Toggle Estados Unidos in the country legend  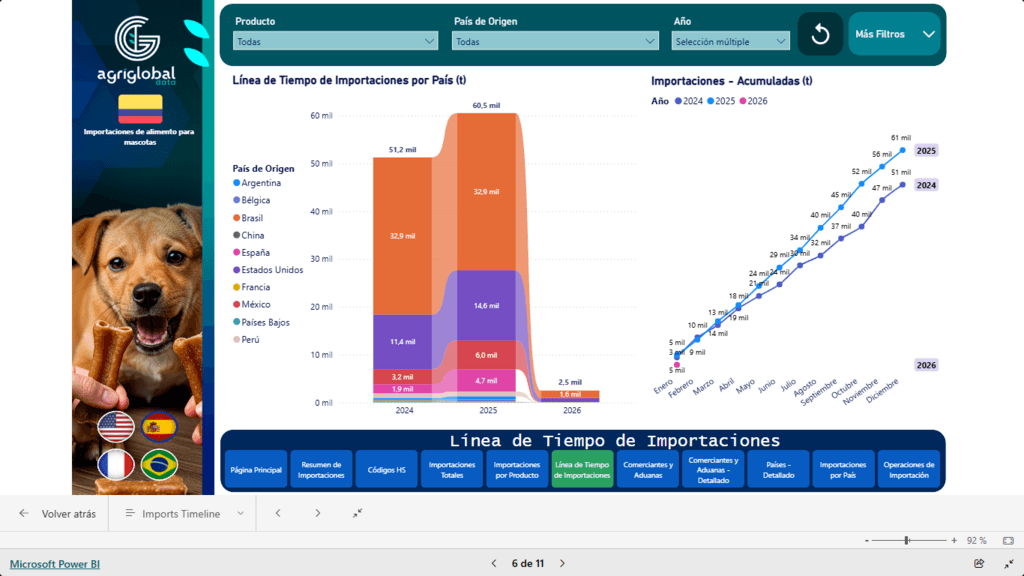(x=271, y=269)
